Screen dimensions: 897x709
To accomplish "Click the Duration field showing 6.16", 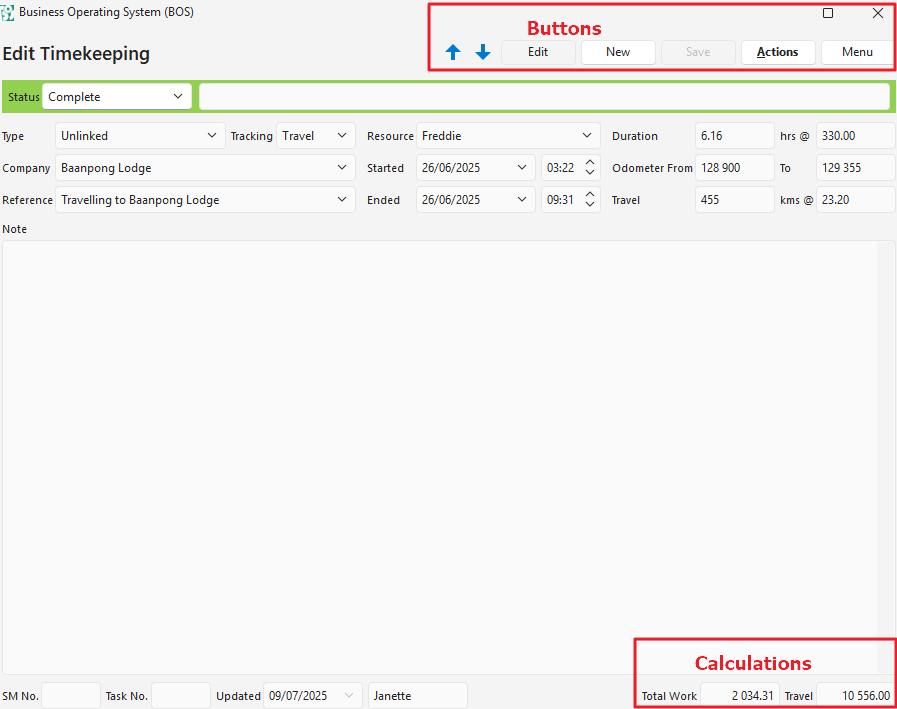I will pos(734,136).
